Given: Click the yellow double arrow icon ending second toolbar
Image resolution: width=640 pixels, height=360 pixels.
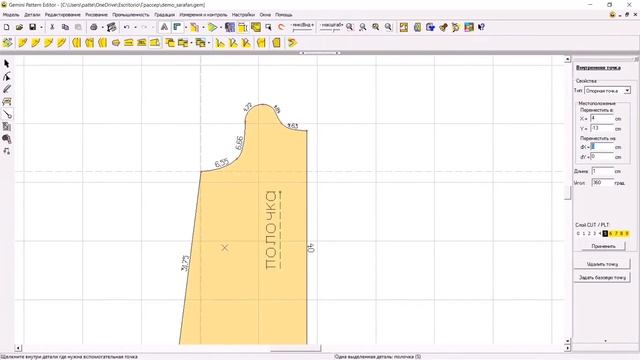Looking at the screenshot, I should 292,42.
